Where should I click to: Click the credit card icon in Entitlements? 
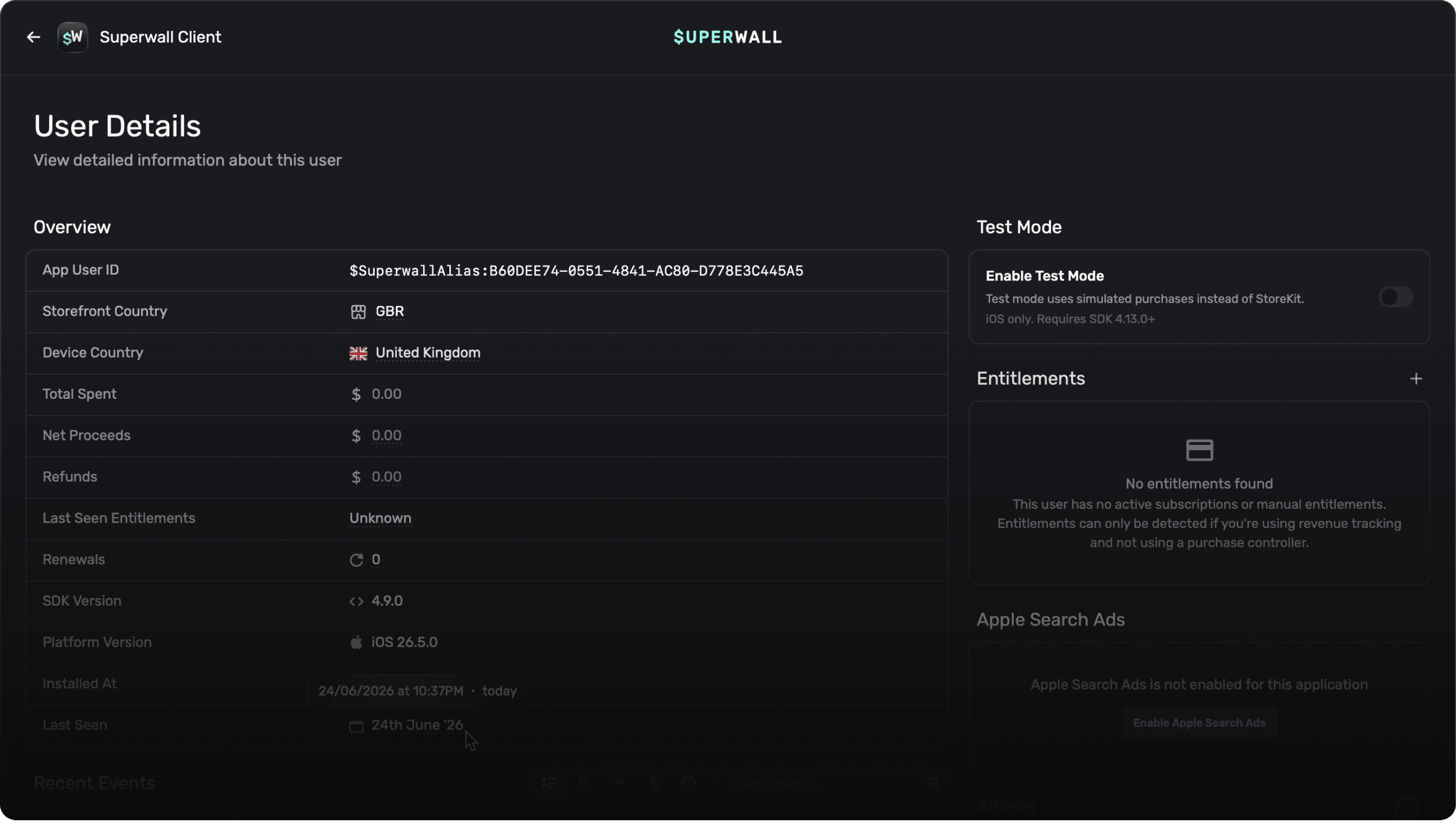1199,450
